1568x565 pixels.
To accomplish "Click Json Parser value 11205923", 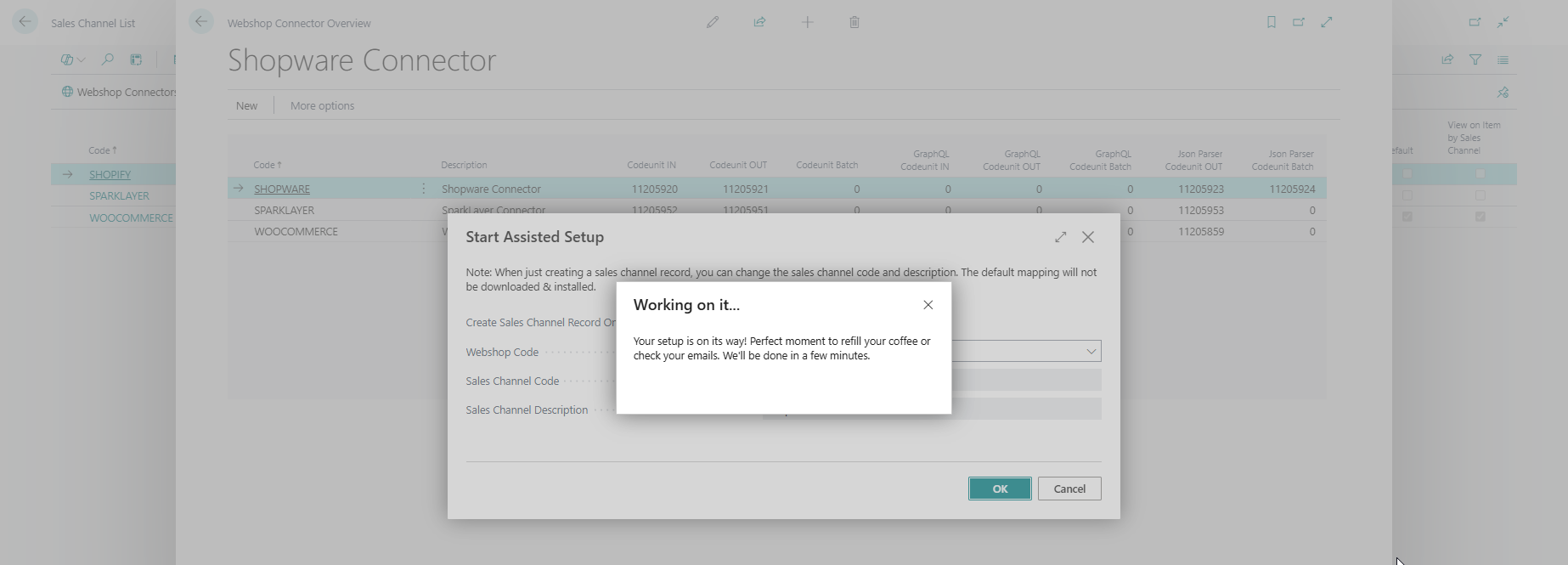I will (1200, 189).
